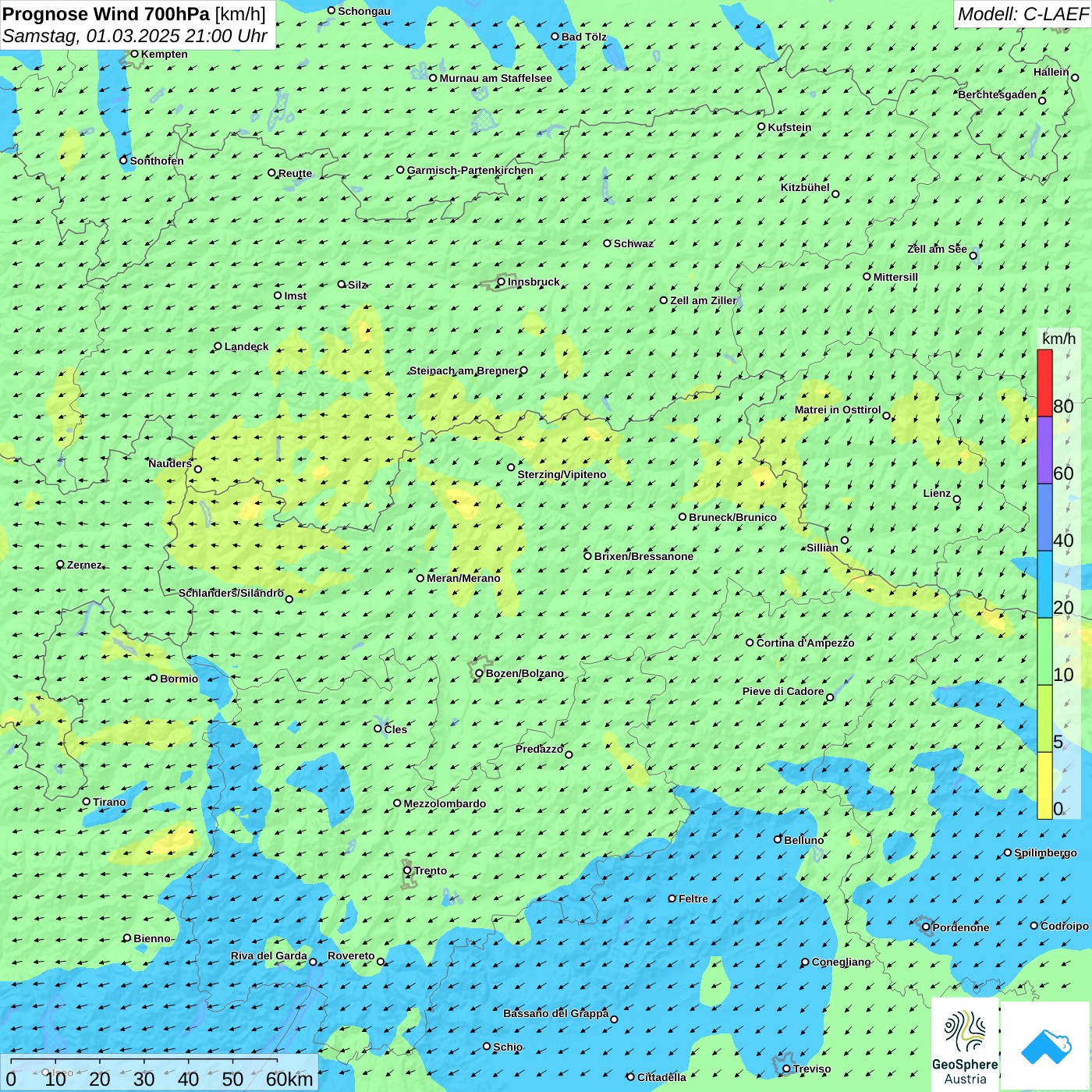The image size is (1092, 1092).
Task: Pick the light blue 20–40 legend segment
Action: point(1044,585)
